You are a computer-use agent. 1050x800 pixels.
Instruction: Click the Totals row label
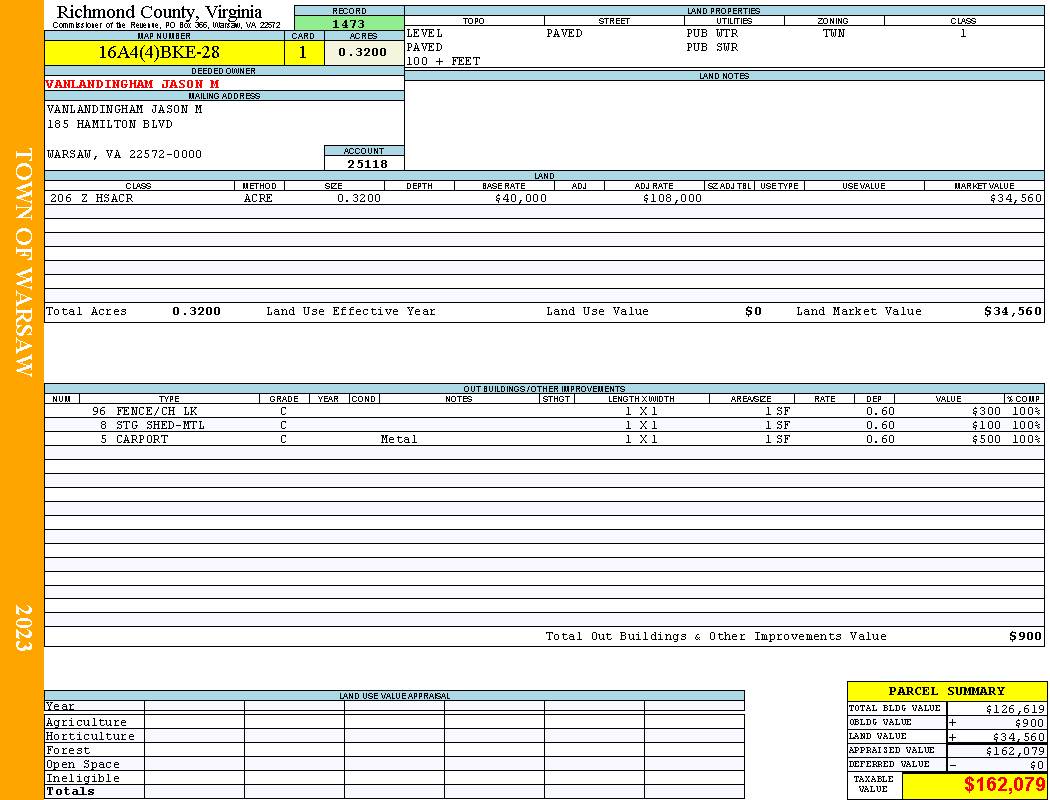70,791
